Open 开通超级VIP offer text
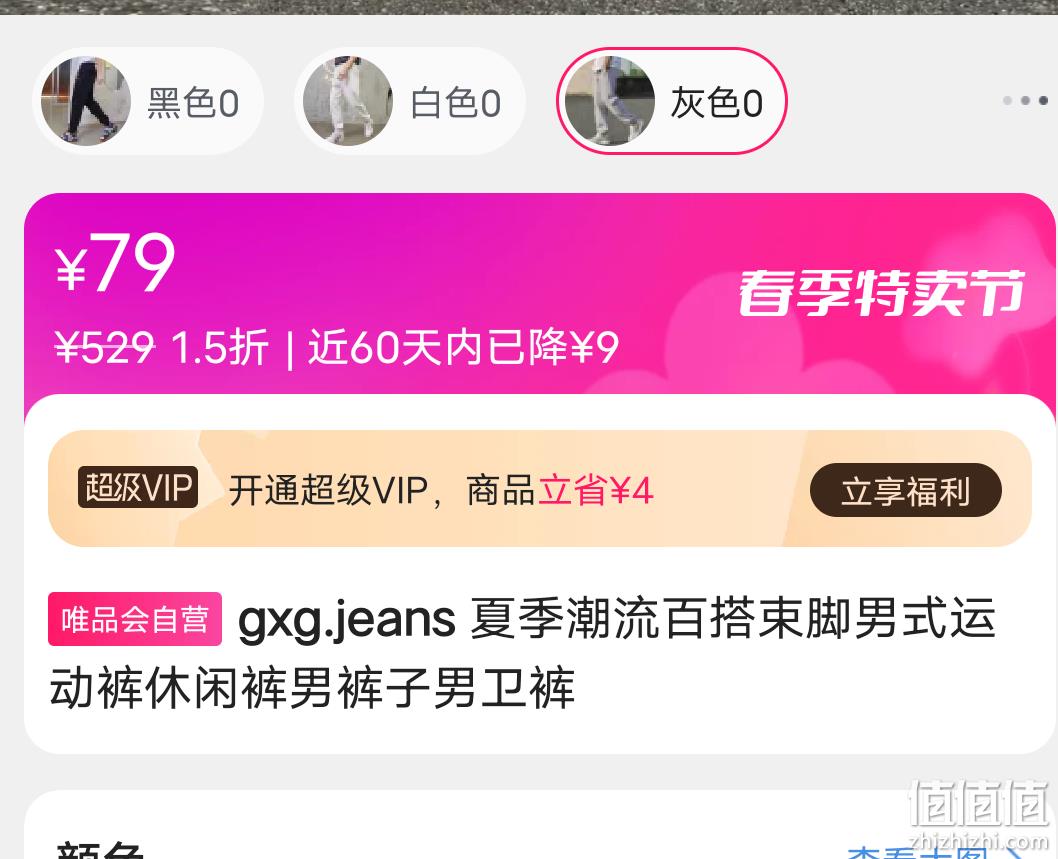Screen dimensions: 1058x859 click(329, 490)
